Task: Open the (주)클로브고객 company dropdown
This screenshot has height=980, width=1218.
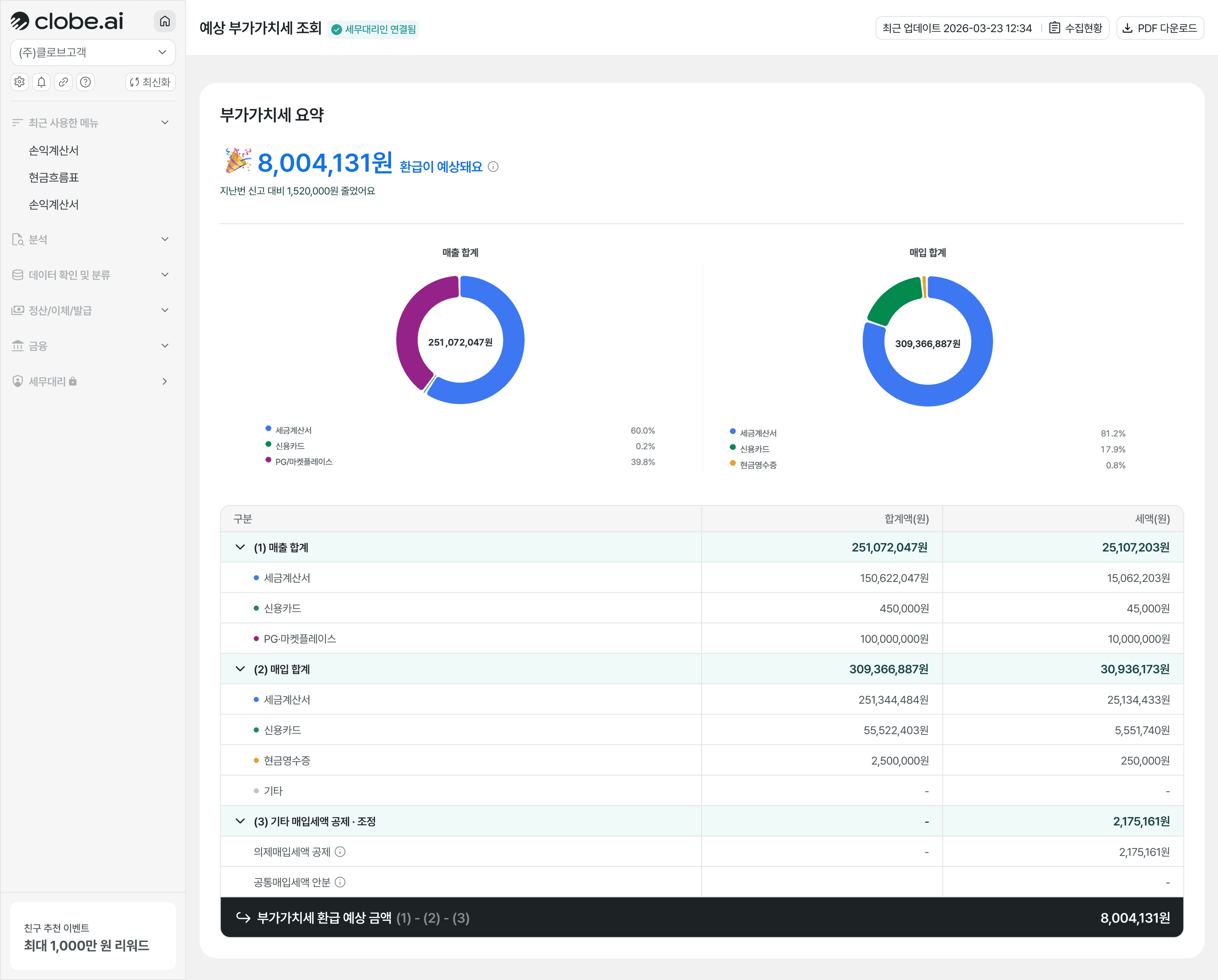Action: (93, 53)
